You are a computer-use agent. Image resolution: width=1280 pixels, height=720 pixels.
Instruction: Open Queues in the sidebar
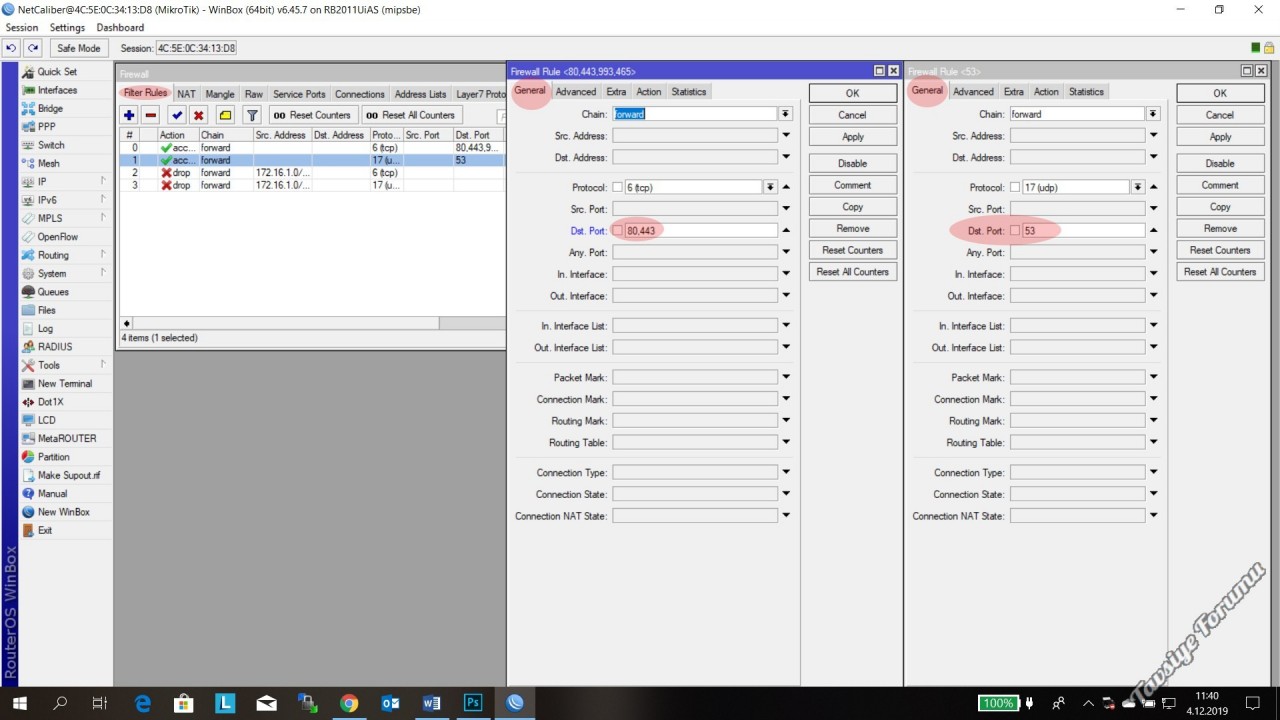pos(53,292)
